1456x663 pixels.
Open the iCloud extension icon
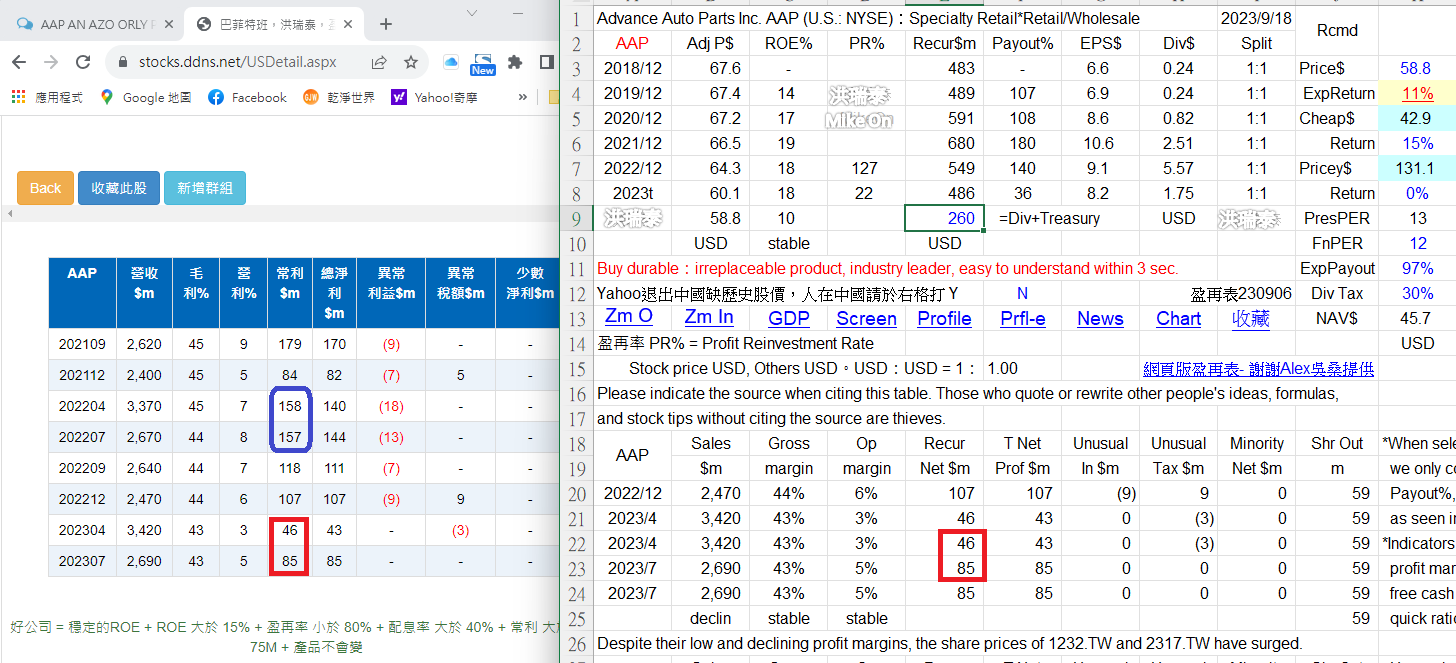coord(451,62)
